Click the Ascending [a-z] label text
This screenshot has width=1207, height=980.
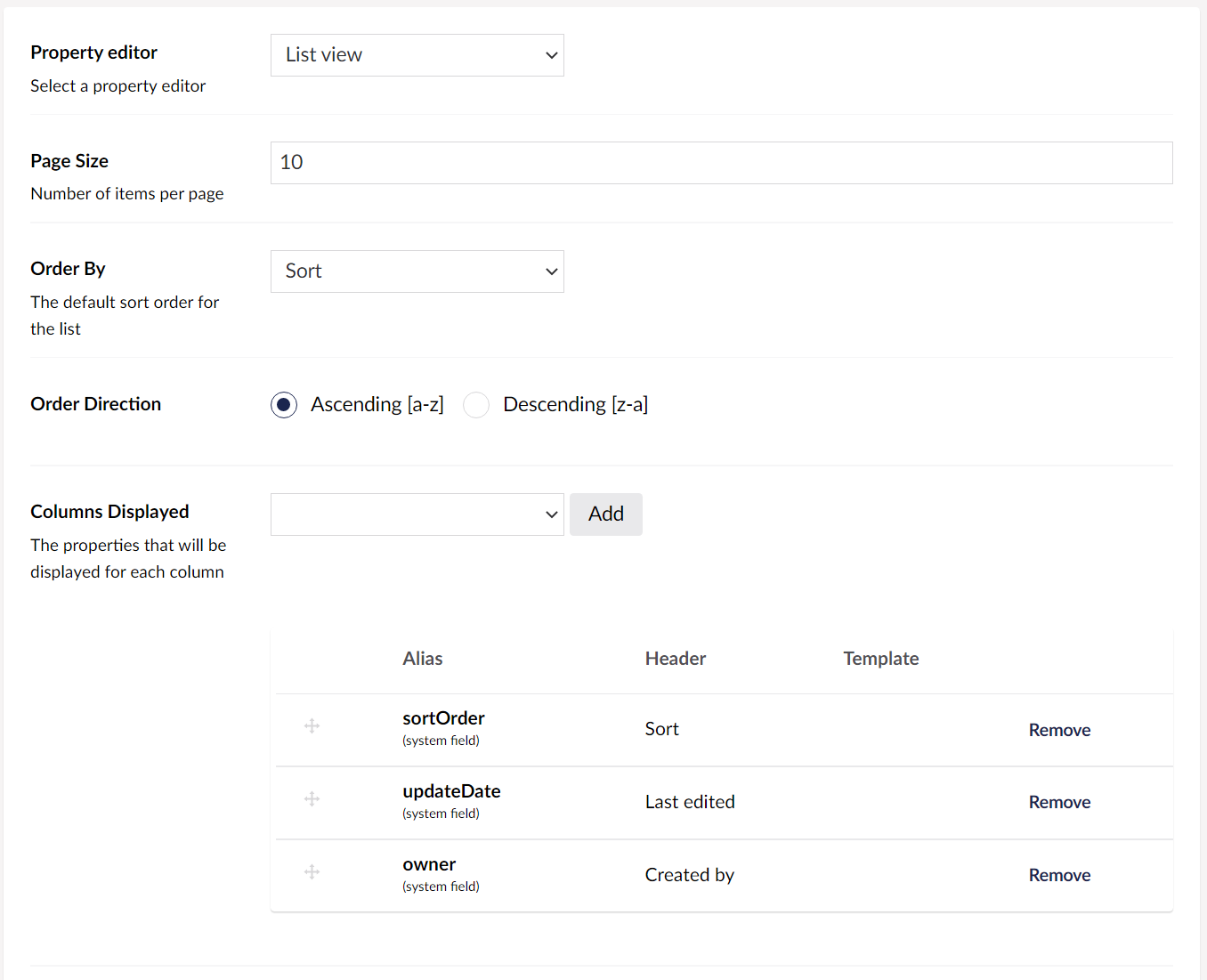(377, 405)
